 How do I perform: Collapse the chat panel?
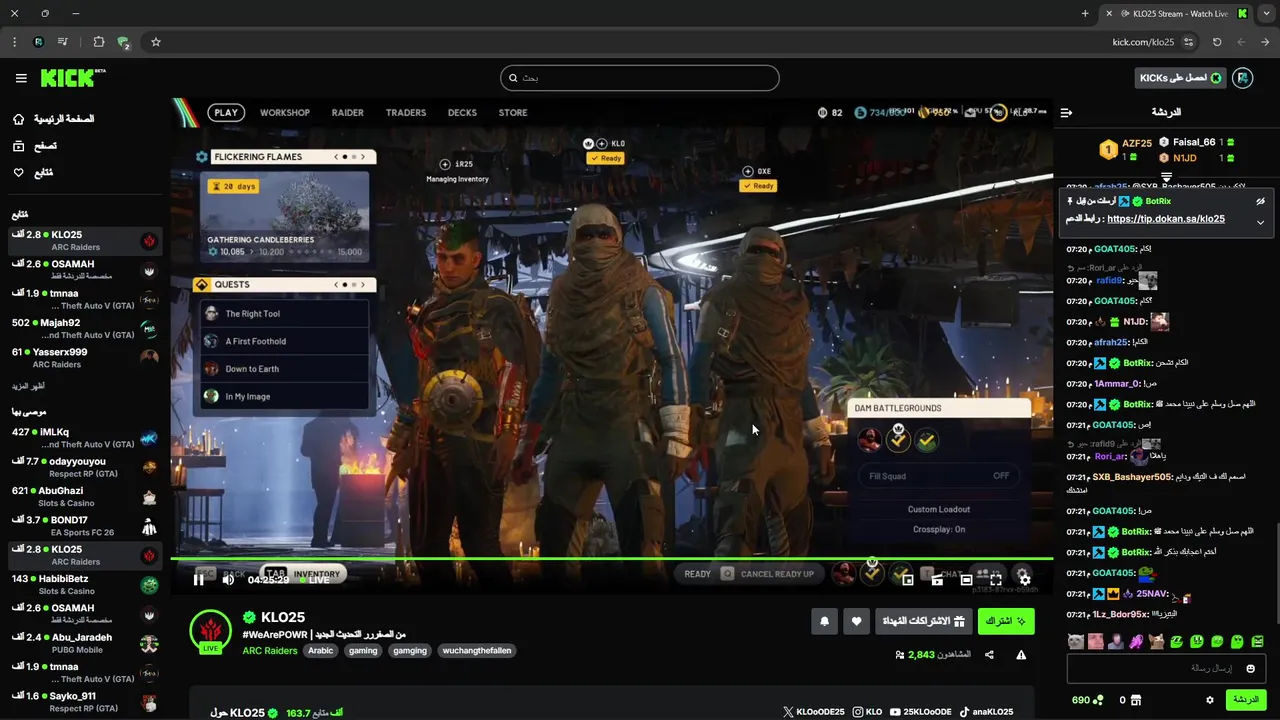pos(1066,112)
